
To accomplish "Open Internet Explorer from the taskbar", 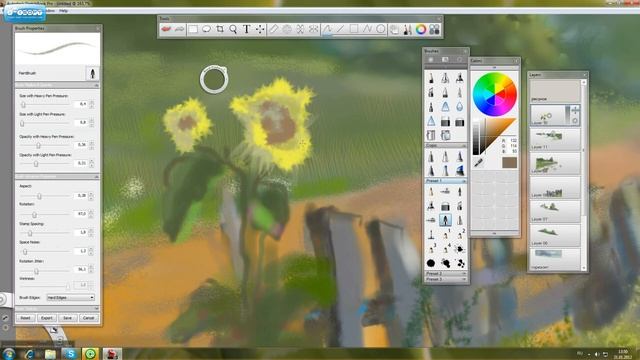I will tap(29, 353).
